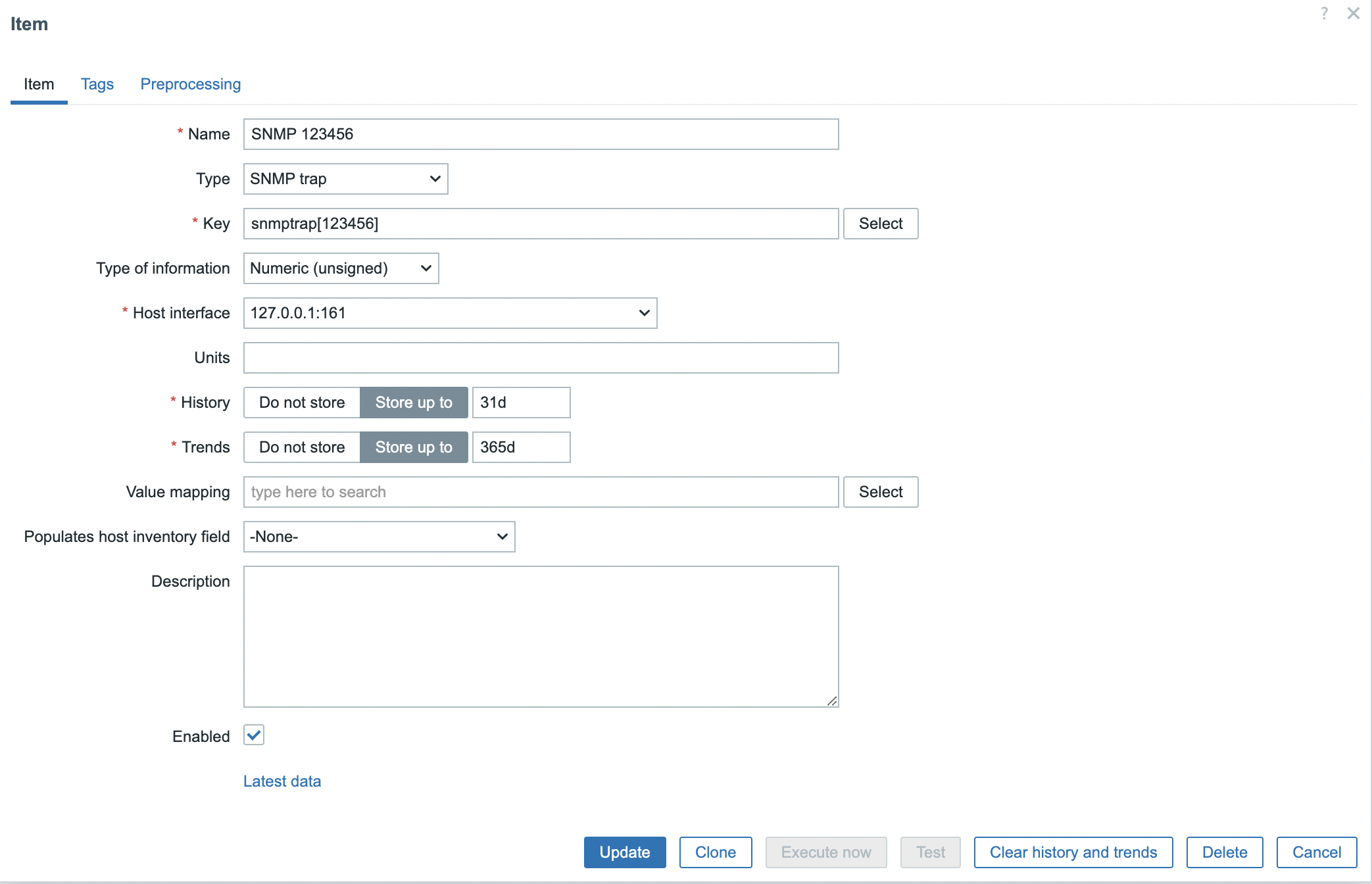The height and width of the screenshot is (884, 1372).
Task: Open the Type dropdown menu
Action: tap(345, 178)
